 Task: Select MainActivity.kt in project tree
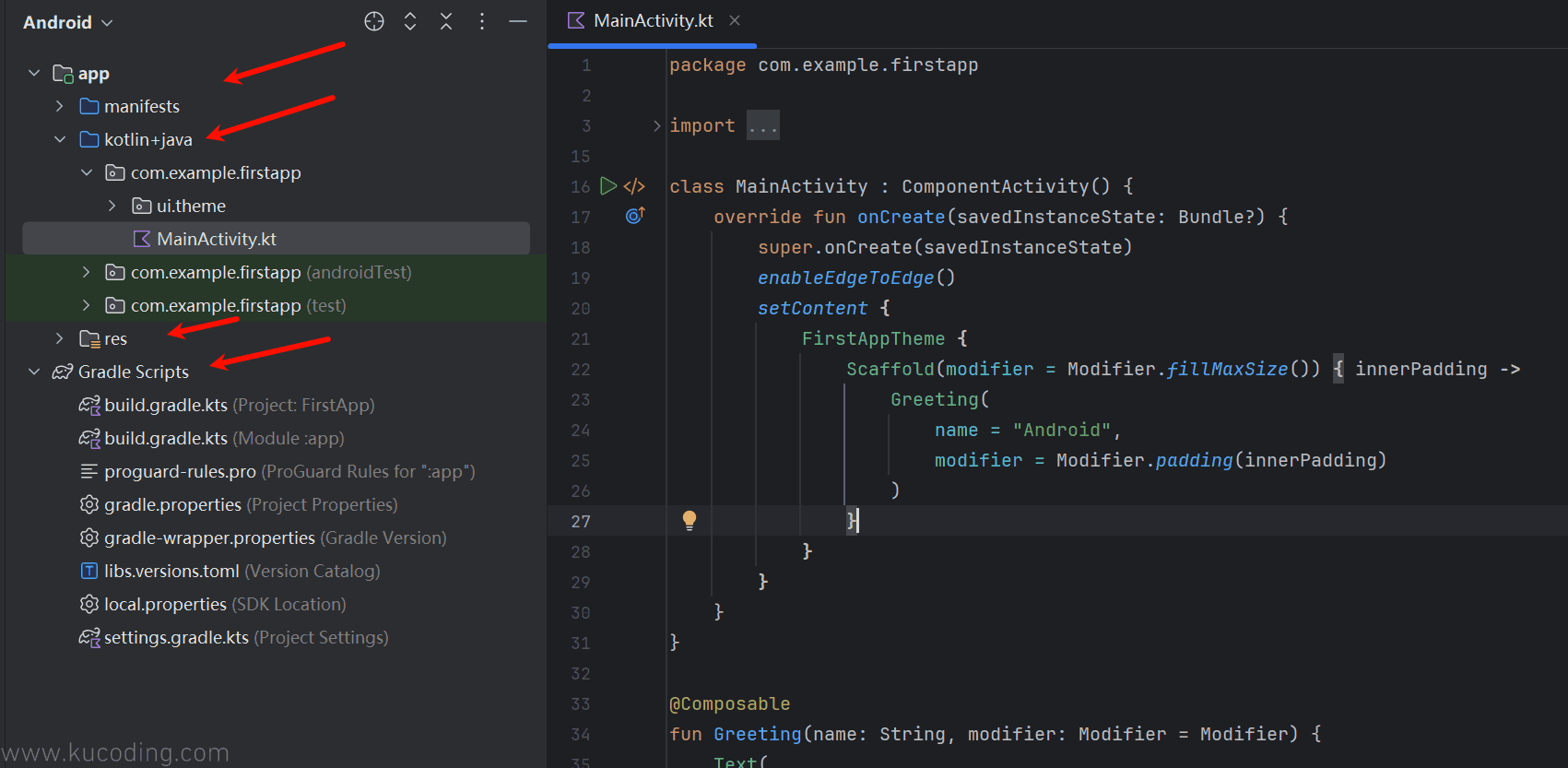277,239
